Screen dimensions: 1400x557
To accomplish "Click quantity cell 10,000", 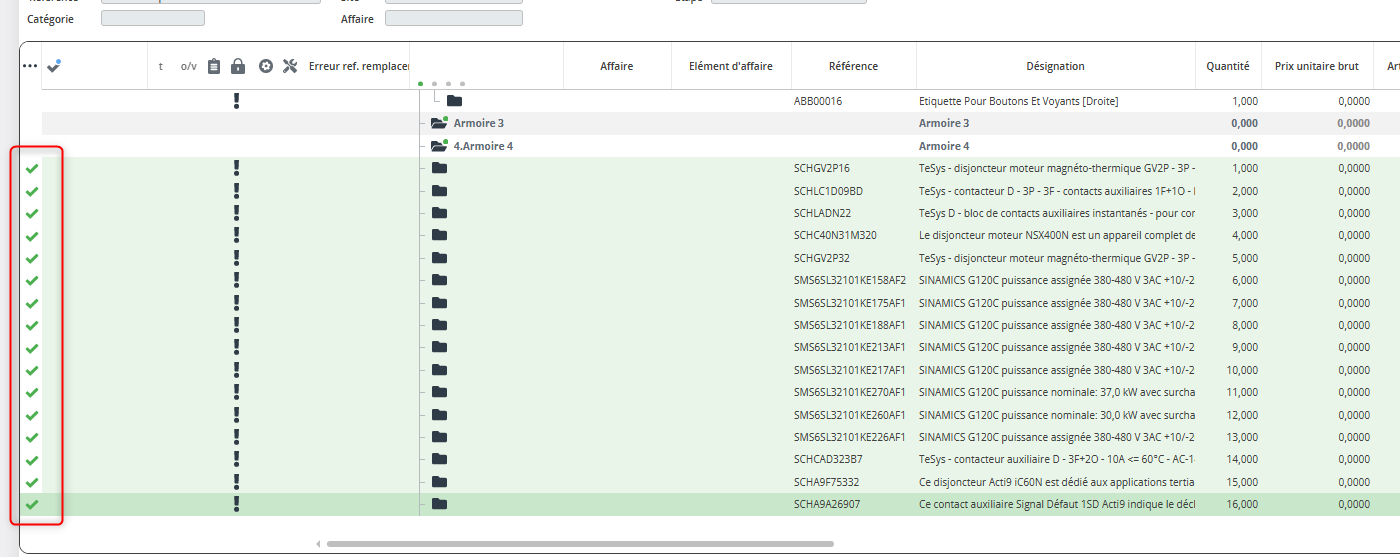I will (1242, 370).
